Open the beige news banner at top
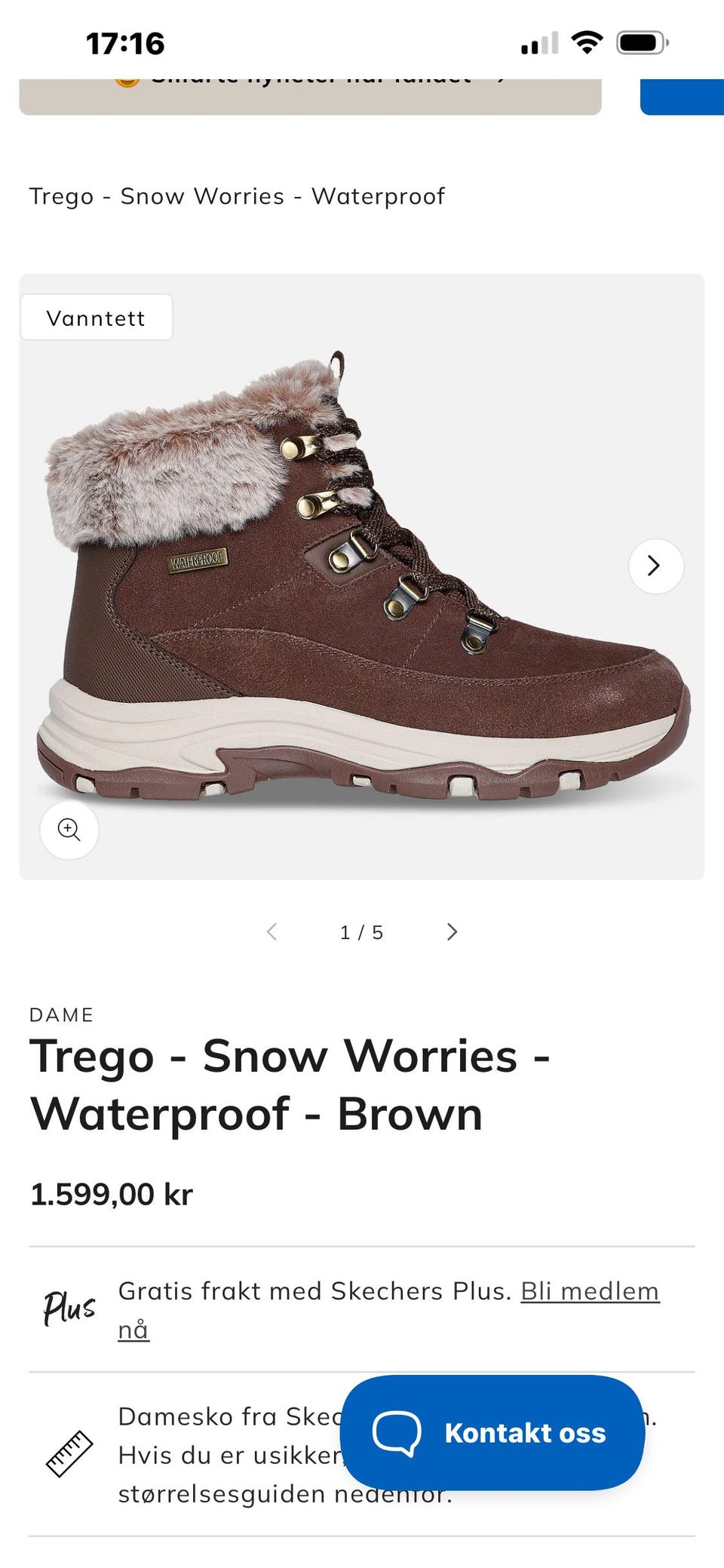The image size is (724, 1568). pyautogui.click(x=310, y=97)
